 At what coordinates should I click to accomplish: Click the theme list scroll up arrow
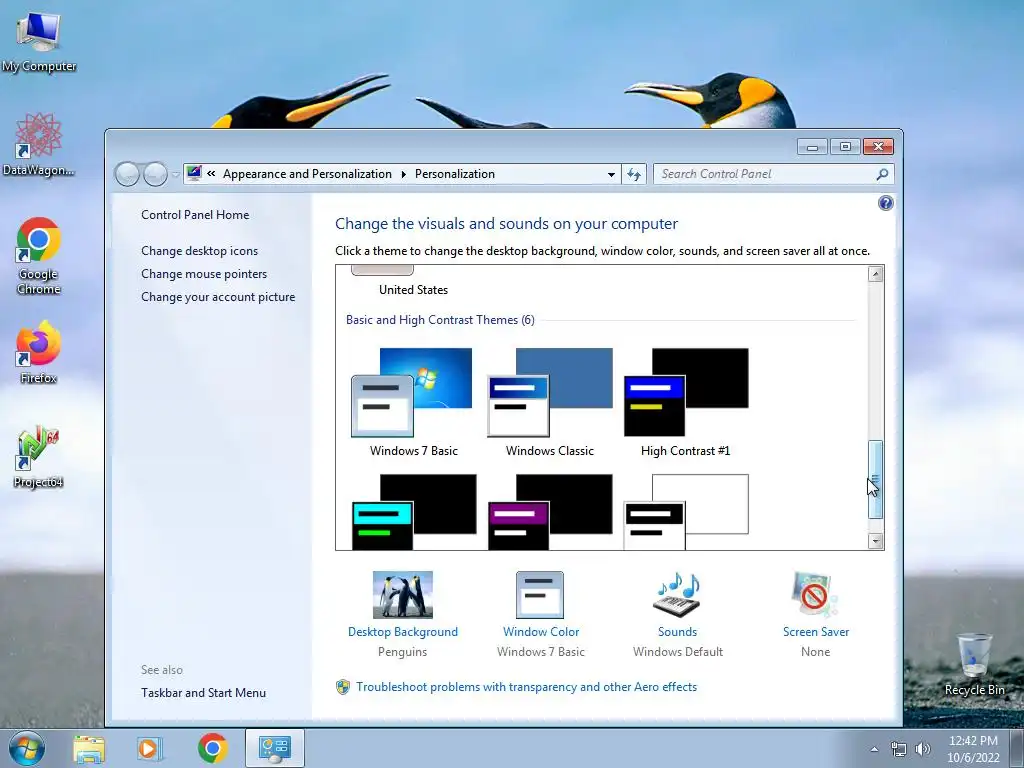click(876, 274)
